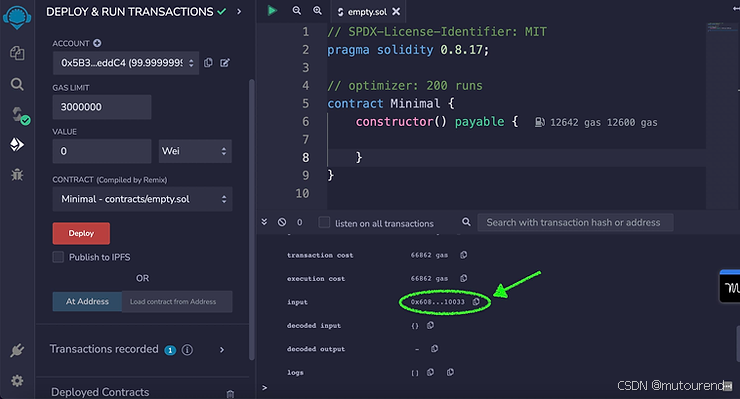Copy the second logs value

[450, 372]
